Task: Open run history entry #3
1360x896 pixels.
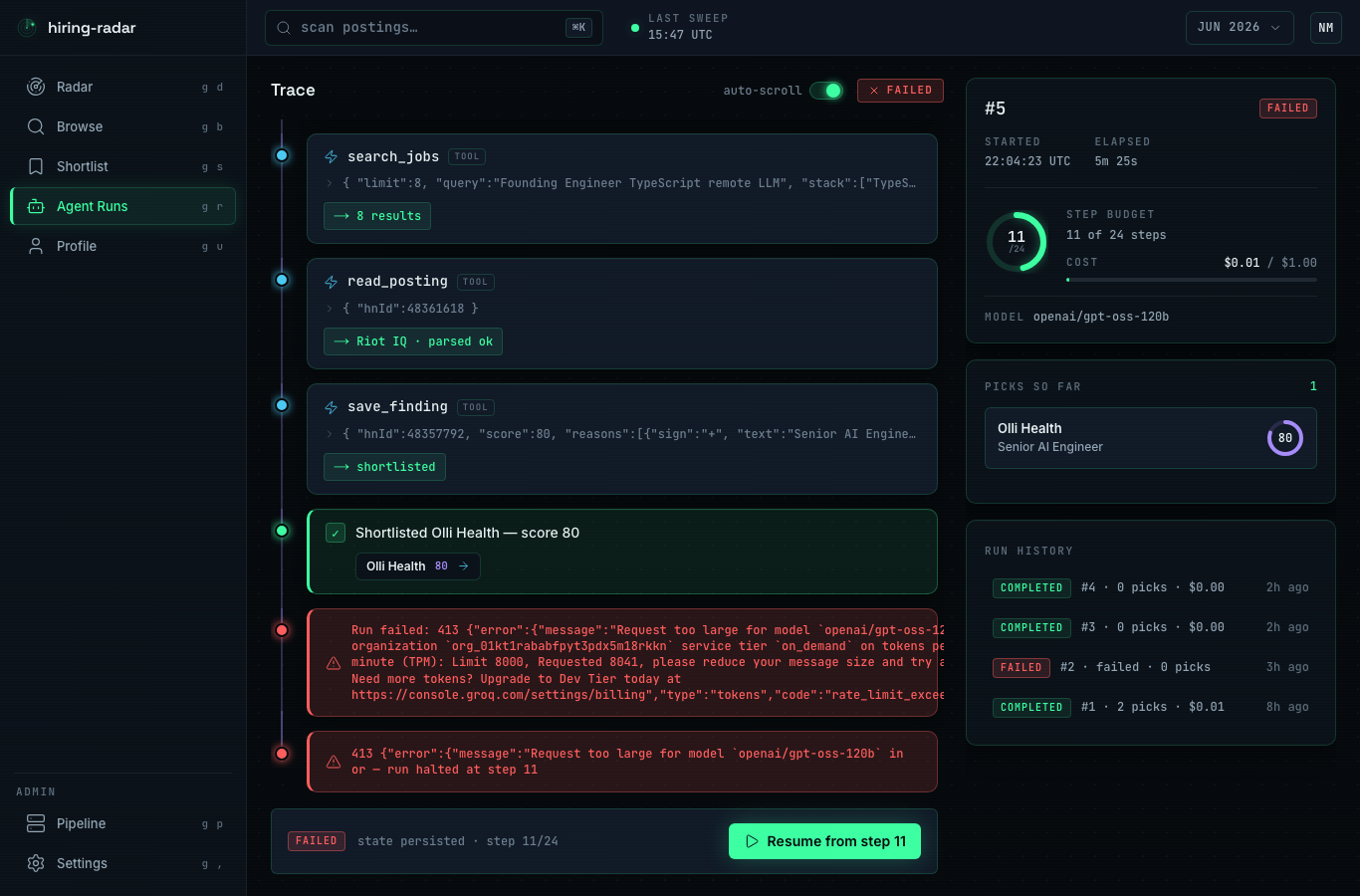Action: click(x=1151, y=628)
